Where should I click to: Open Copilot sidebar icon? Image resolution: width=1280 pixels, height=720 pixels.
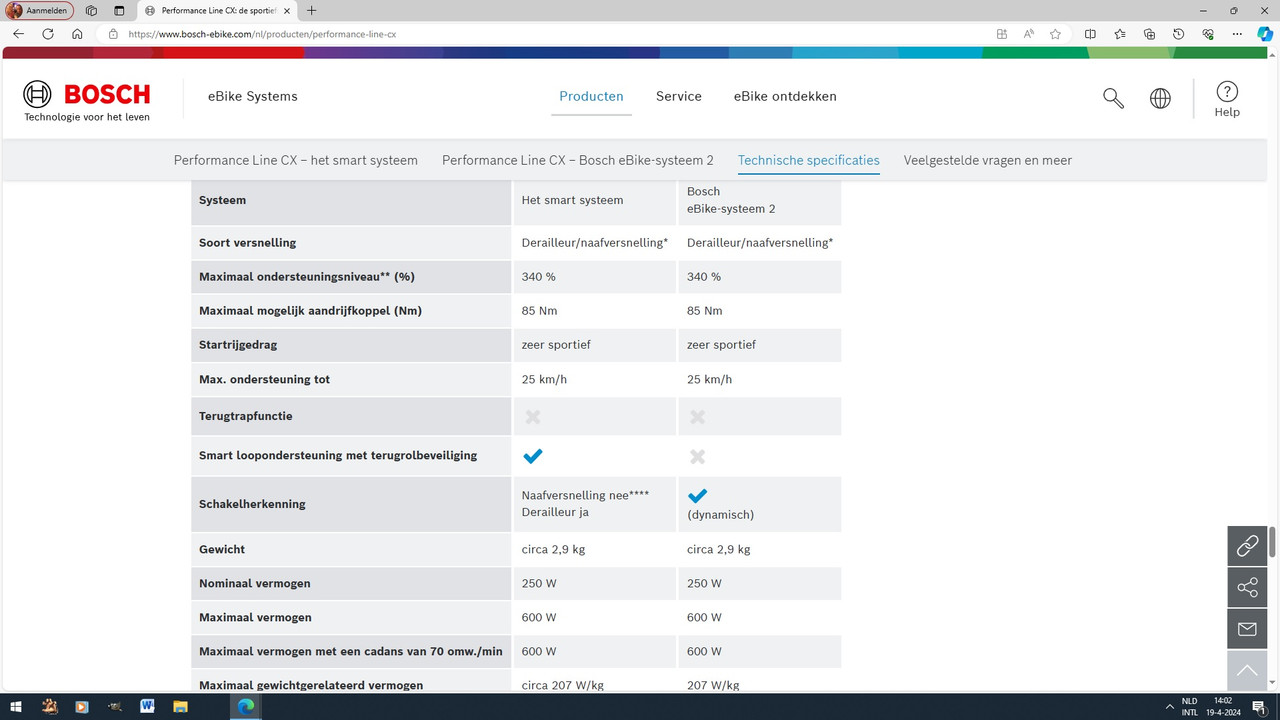[x=1265, y=33]
